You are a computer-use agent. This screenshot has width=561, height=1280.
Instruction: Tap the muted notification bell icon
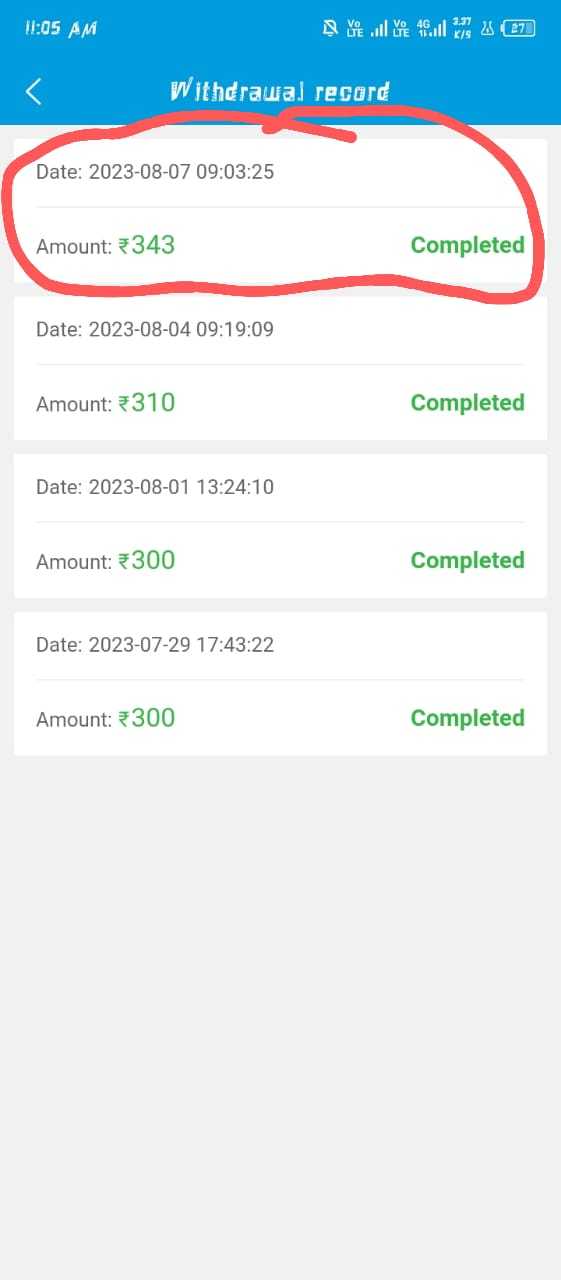click(x=329, y=29)
